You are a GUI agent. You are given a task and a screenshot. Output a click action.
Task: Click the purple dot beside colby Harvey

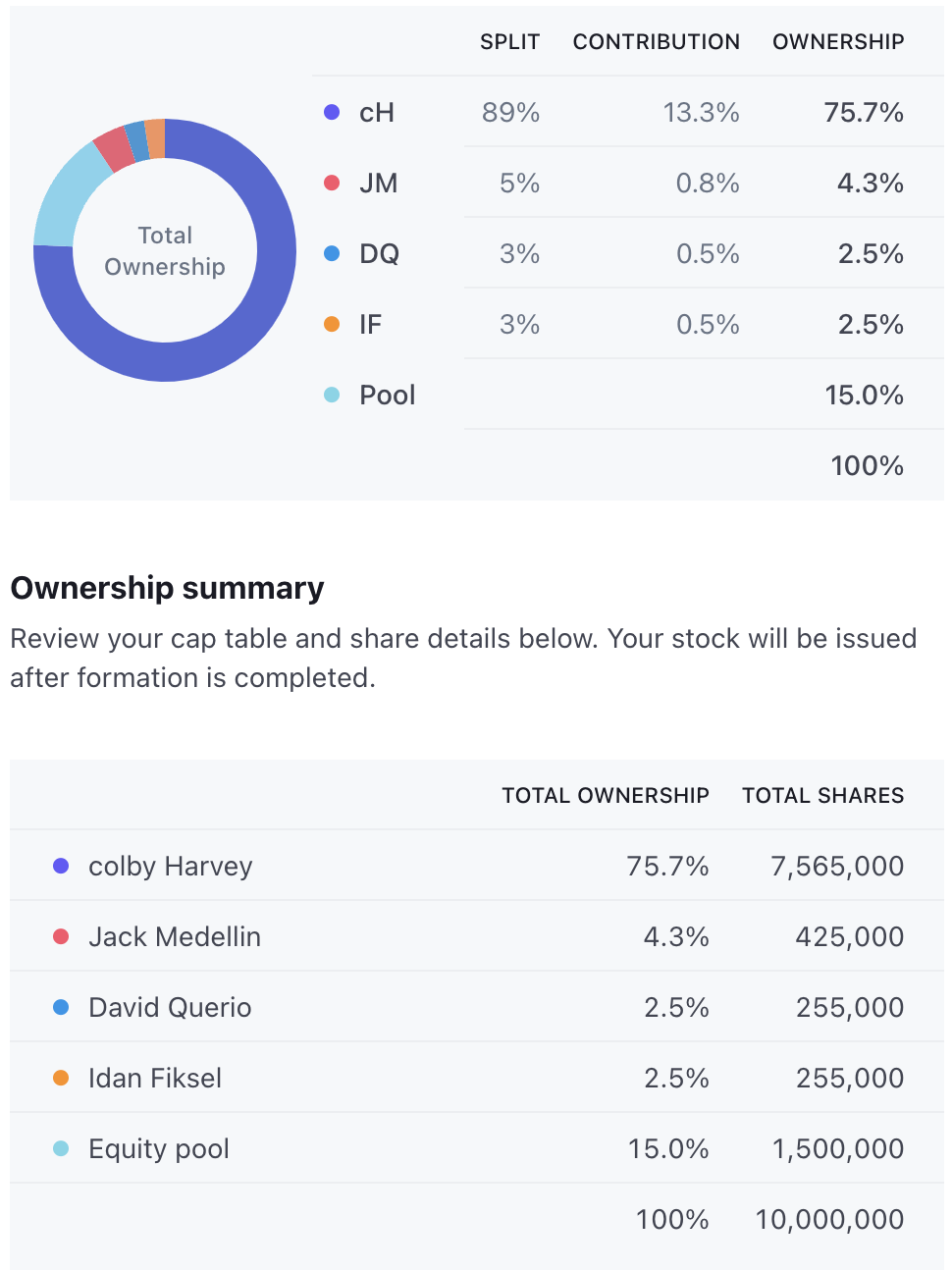[61, 867]
